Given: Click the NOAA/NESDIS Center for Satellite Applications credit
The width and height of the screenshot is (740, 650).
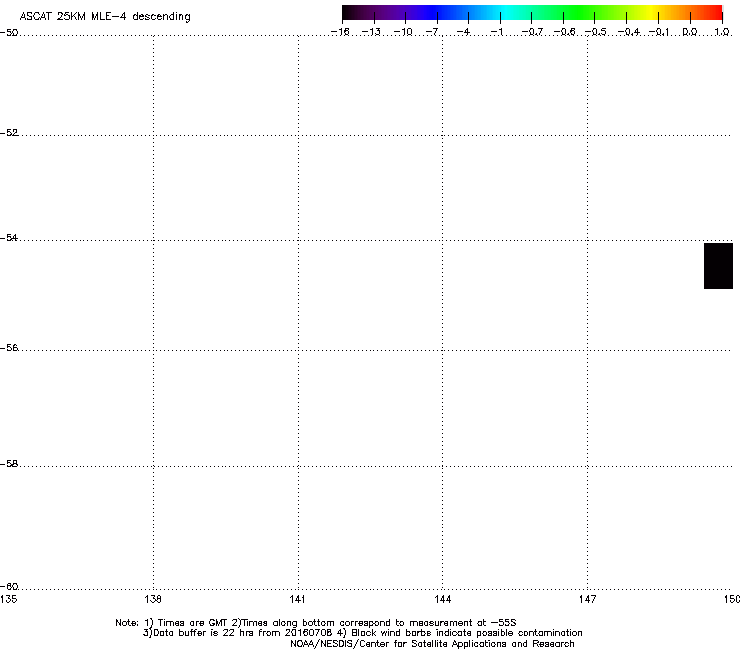Looking at the screenshot, I should tap(432, 644).
